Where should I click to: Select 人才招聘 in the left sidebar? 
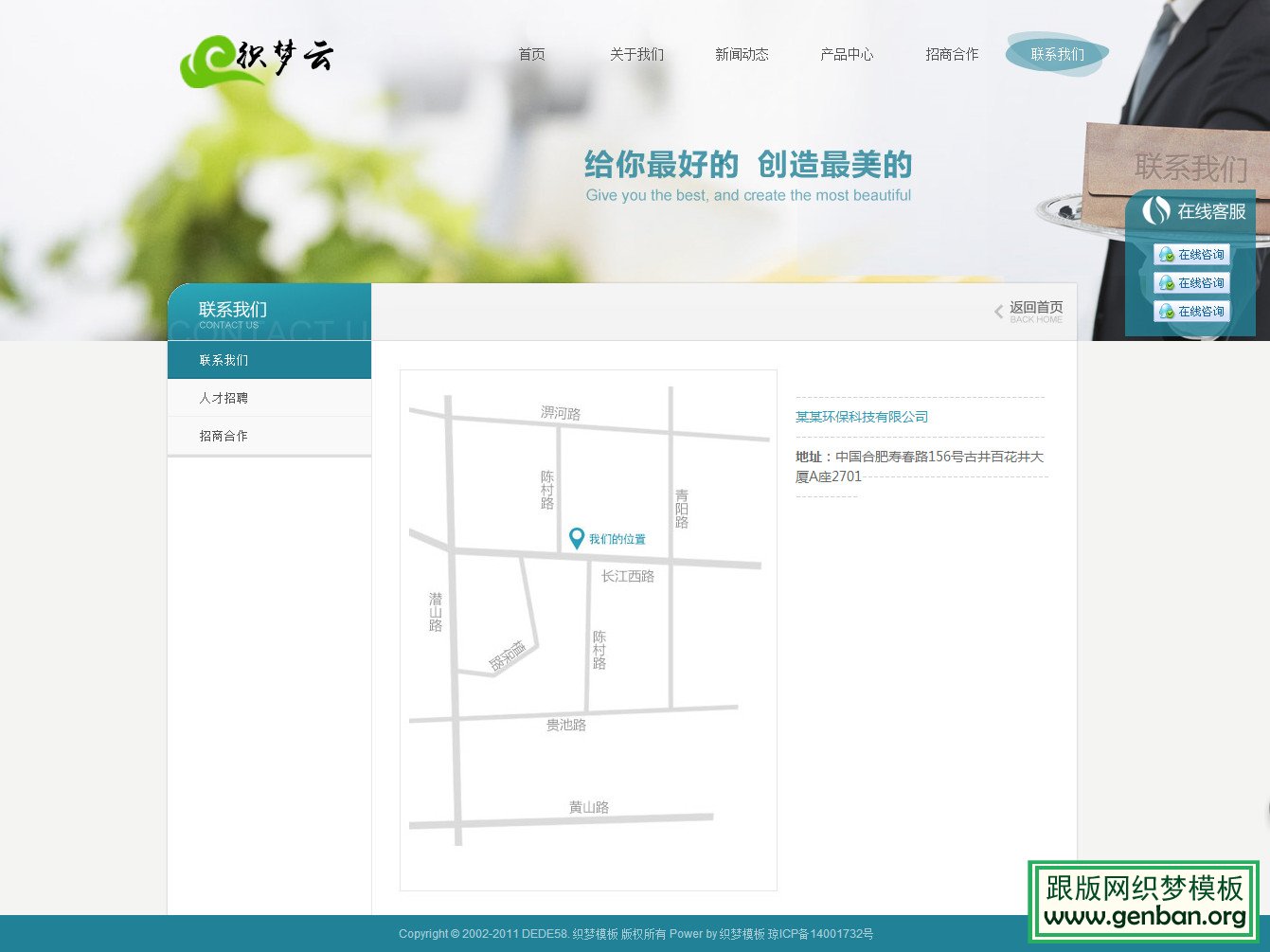[x=224, y=397]
